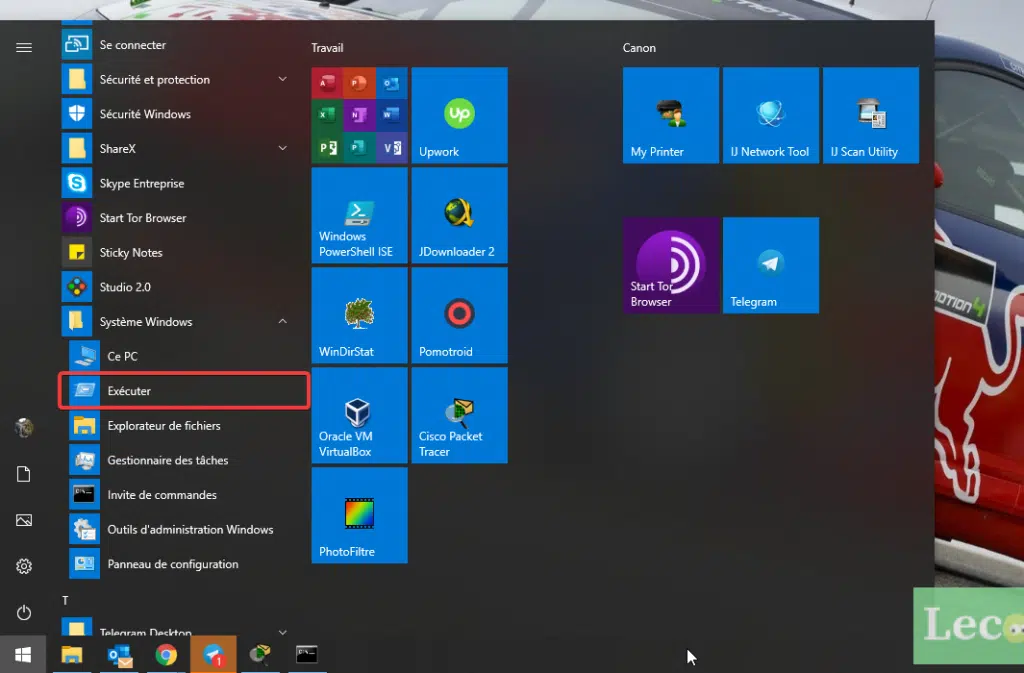Open Settings gear in Start sidebar
This screenshot has height=673, width=1024.
pyautogui.click(x=24, y=566)
